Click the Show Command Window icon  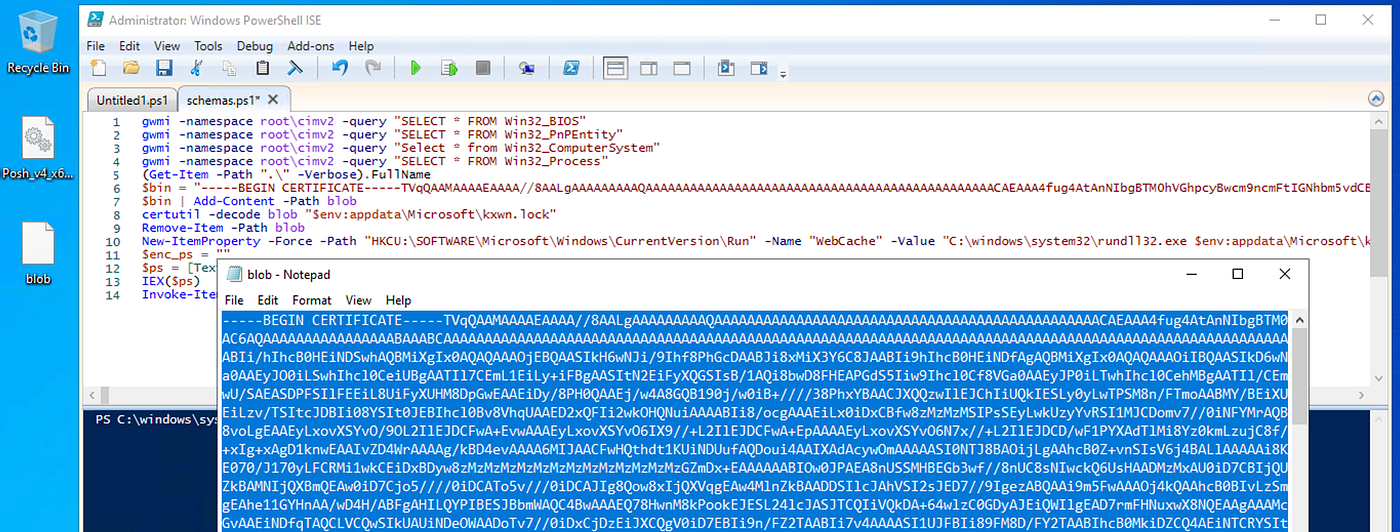[726, 68]
